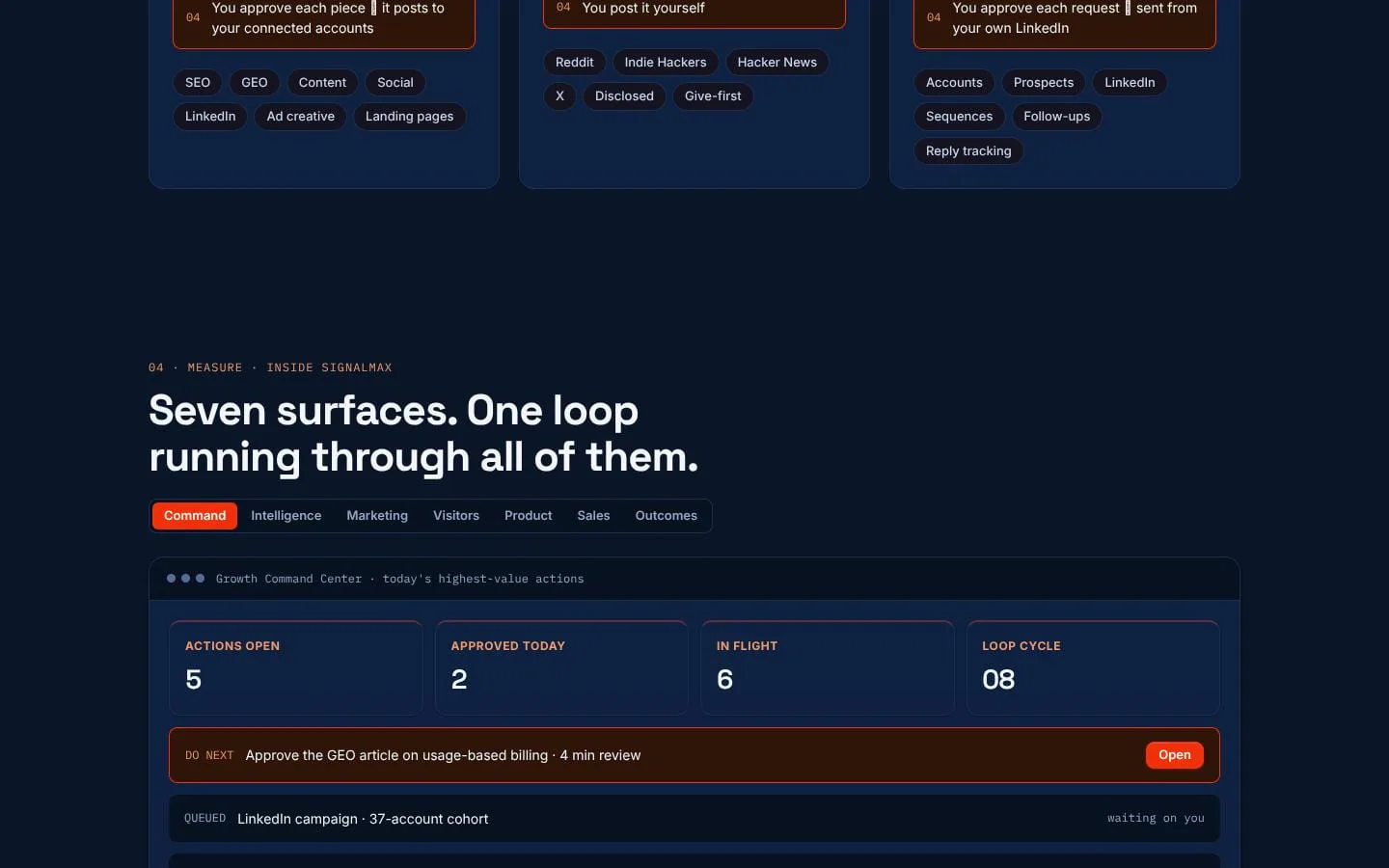The image size is (1389, 868).
Task: Click the SEO tag
Action: pos(198,83)
